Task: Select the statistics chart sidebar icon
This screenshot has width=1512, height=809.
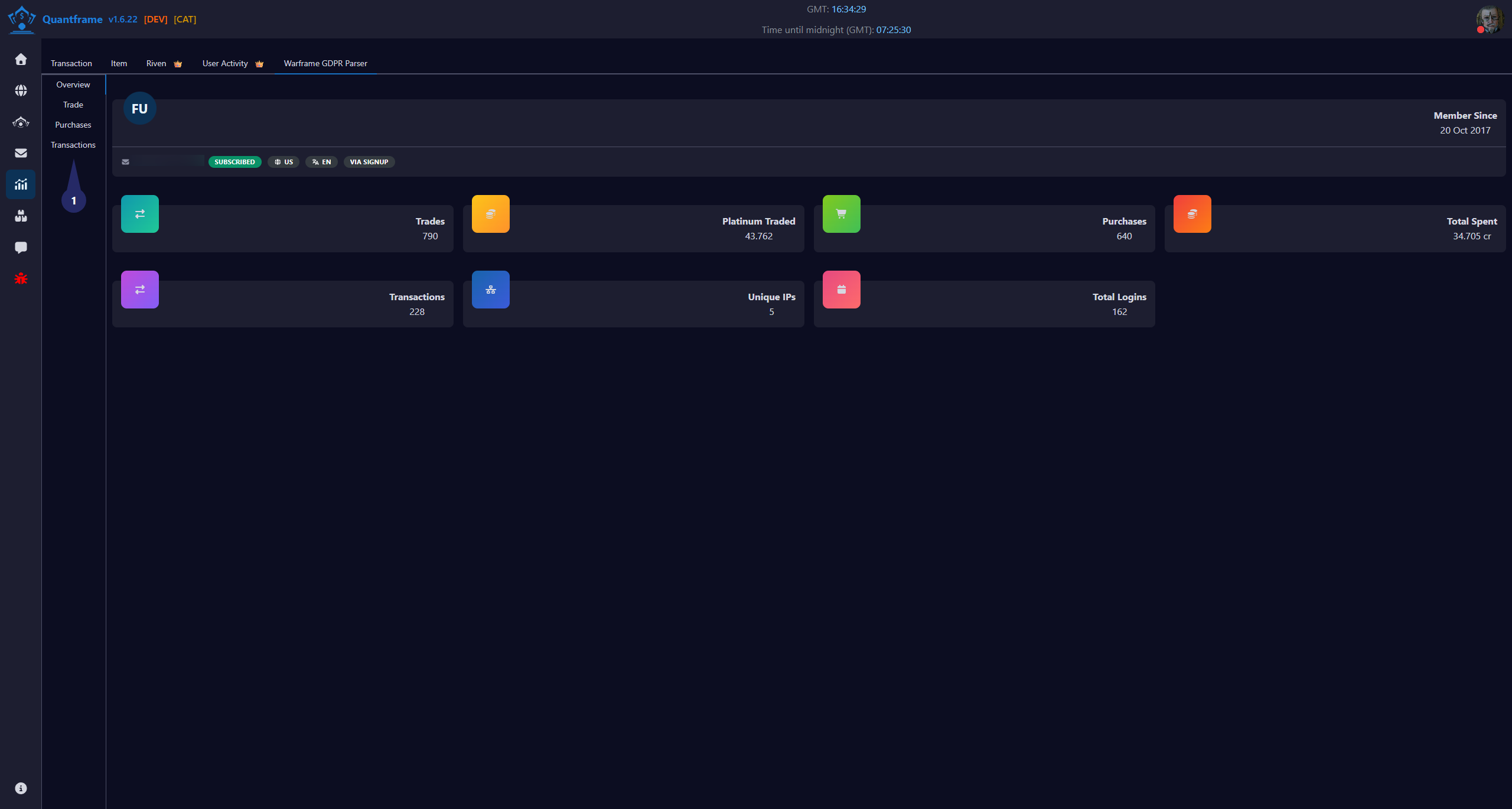Action: pos(21,184)
